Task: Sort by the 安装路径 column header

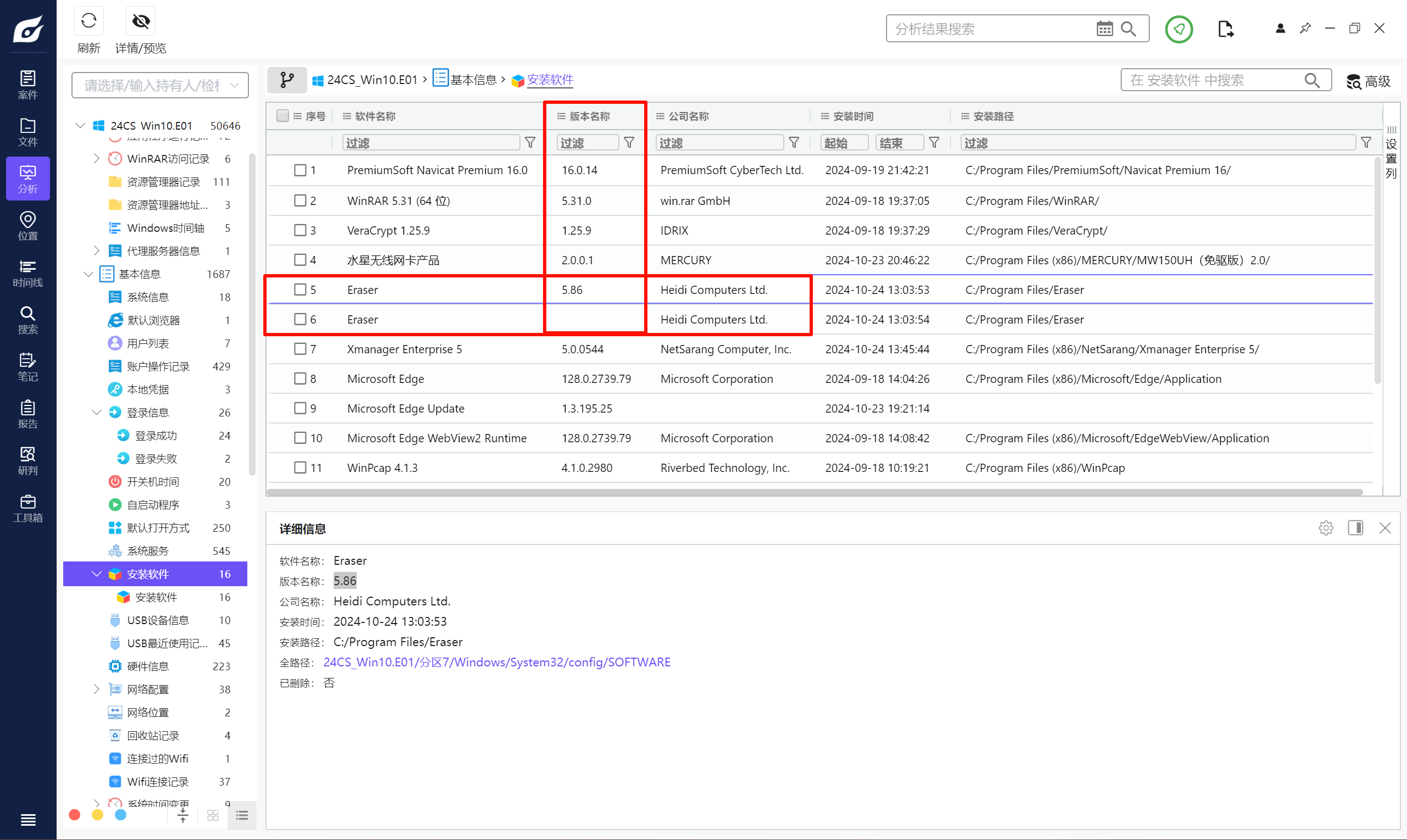Action: 993,116
